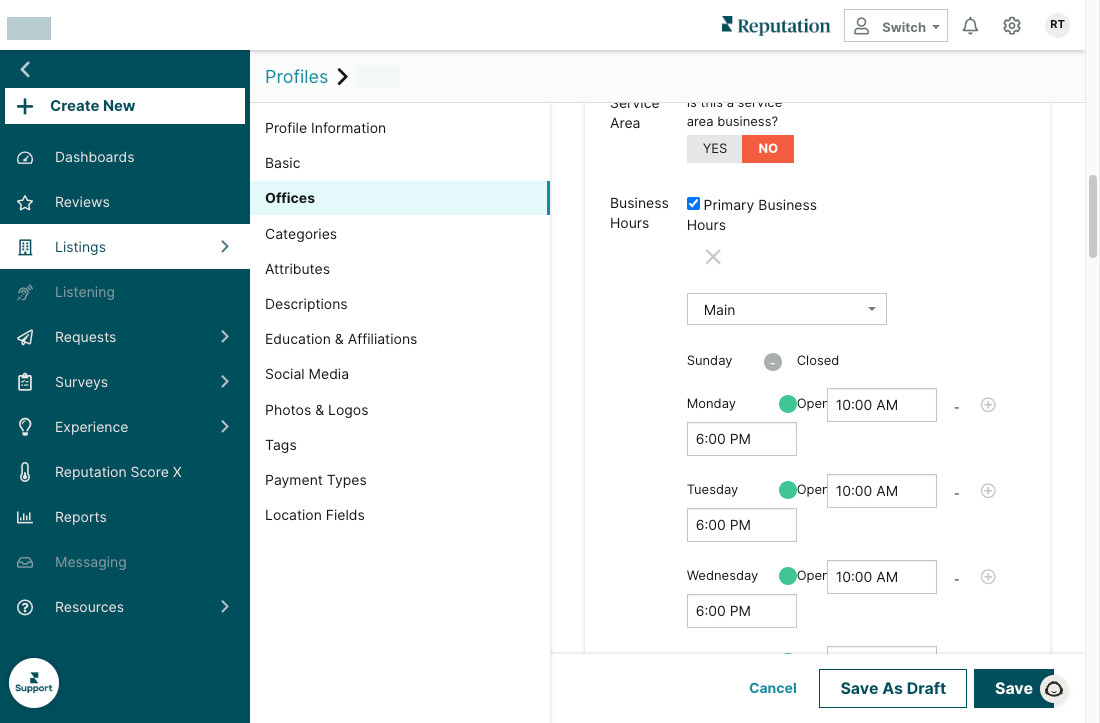Image resolution: width=1100 pixels, height=723 pixels.
Task: Open the Support chat bubble
Action: [34, 683]
